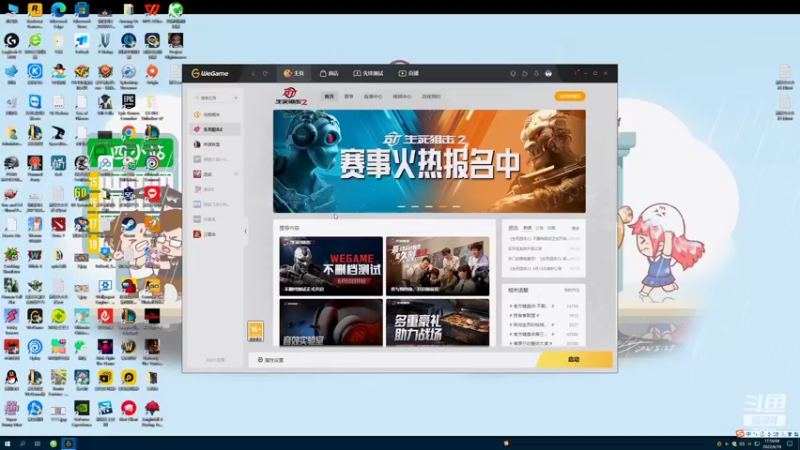
Task: Open the thumbnail showing the group of people
Action: pos(438,266)
